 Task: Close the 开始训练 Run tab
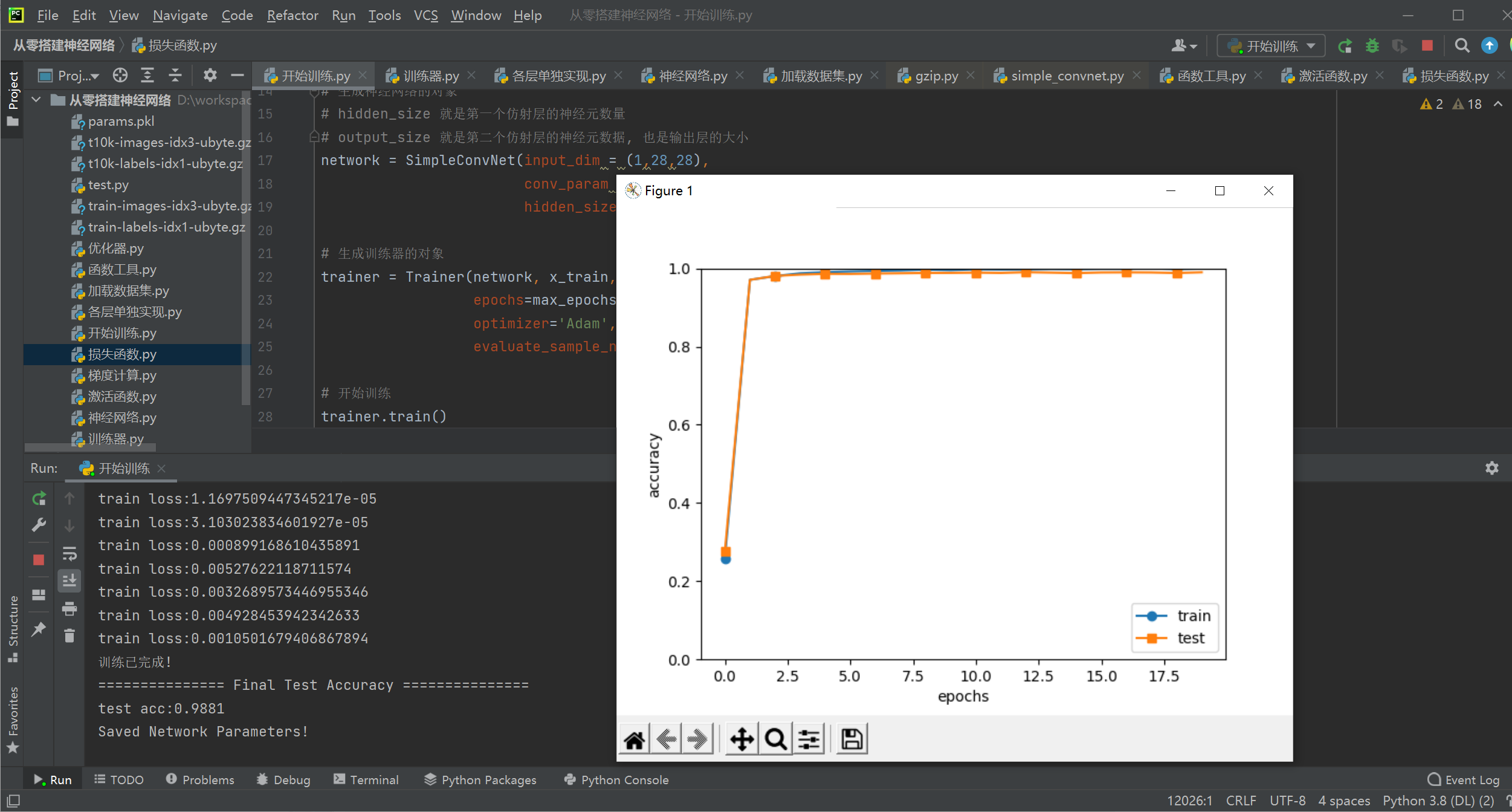coord(161,469)
